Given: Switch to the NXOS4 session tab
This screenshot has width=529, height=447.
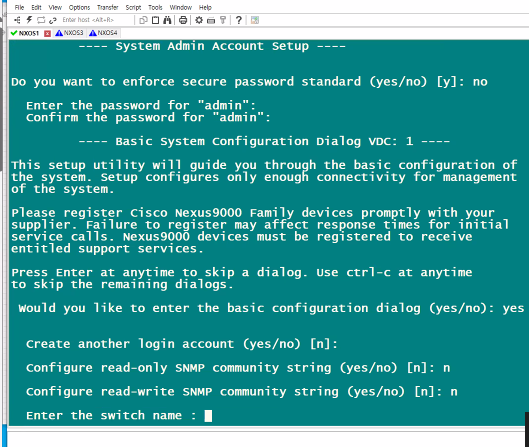Looking at the screenshot, I should point(104,33).
